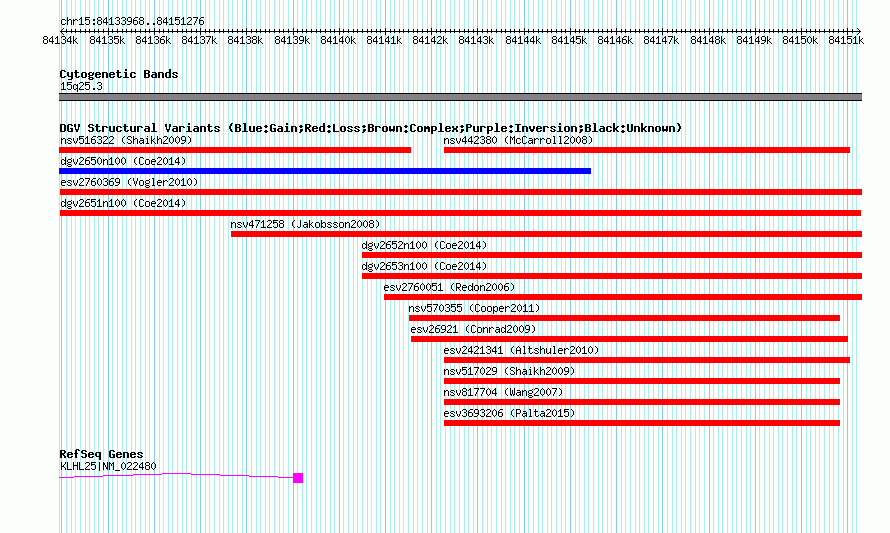Click the 84141k ruler position

tap(384, 40)
